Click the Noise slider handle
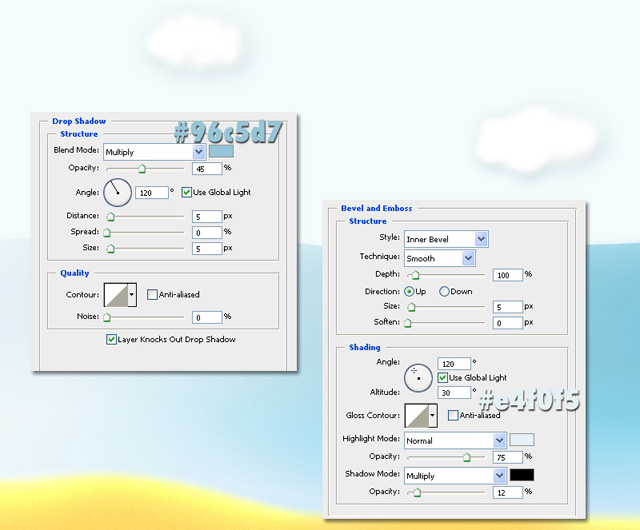Screen dimensions: 640x530 [107, 317]
